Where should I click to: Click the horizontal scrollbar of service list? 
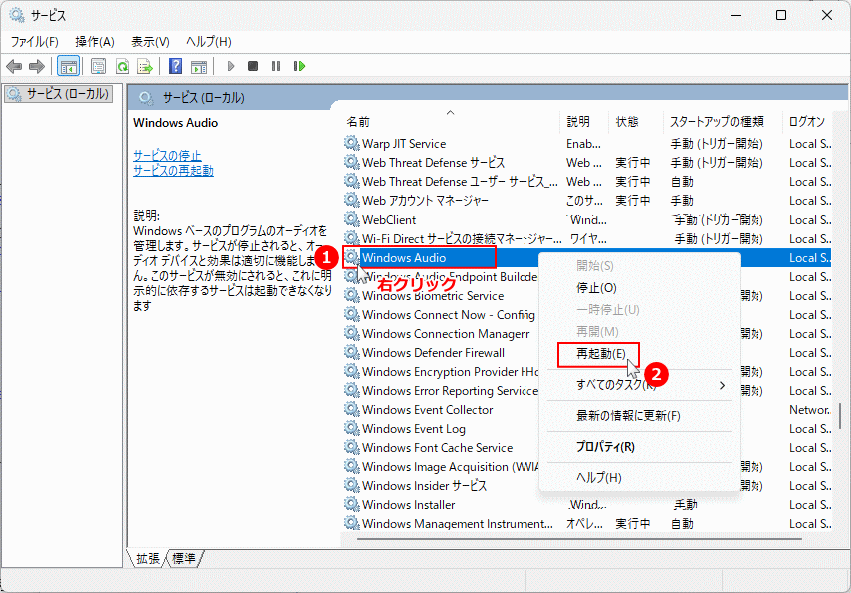pos(579,539)
